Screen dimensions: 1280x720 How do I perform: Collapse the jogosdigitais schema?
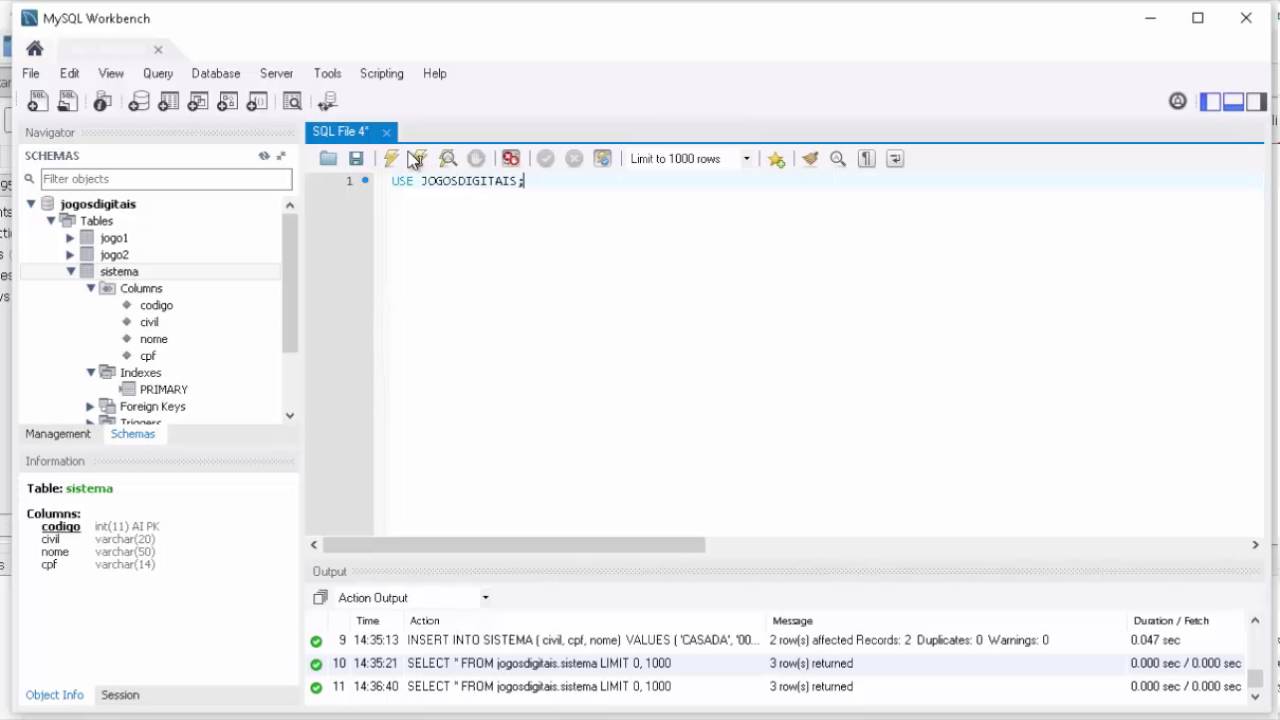click(x=31, y=204)
